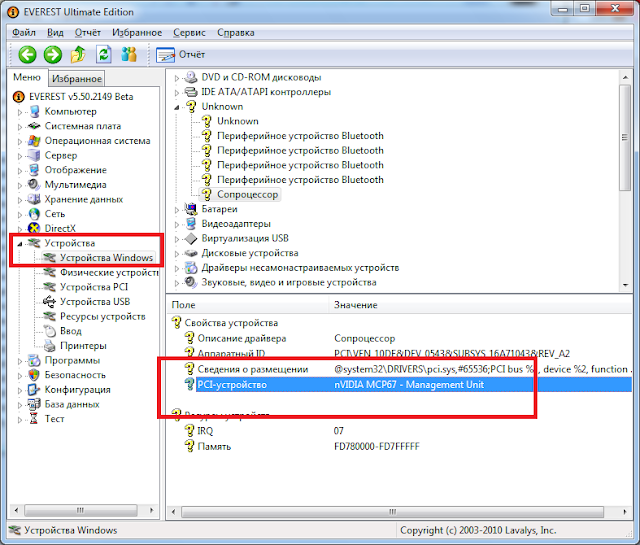This screenshot has width=640, height=545.
Task: Select the Безопасность shield icon
Action: (x=33, y=375)
